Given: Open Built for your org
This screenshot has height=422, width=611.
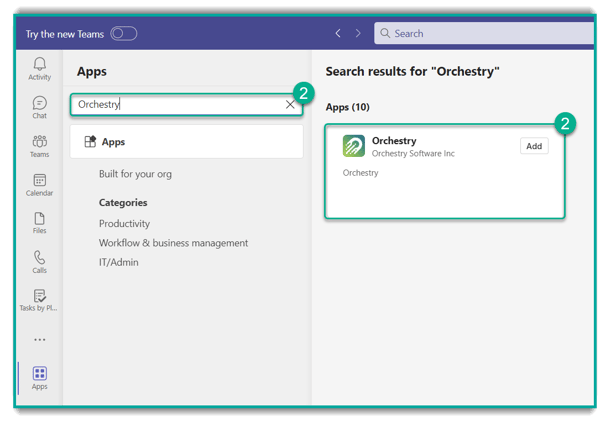Looking at the screenshot, I should click(x=135, y=174).
